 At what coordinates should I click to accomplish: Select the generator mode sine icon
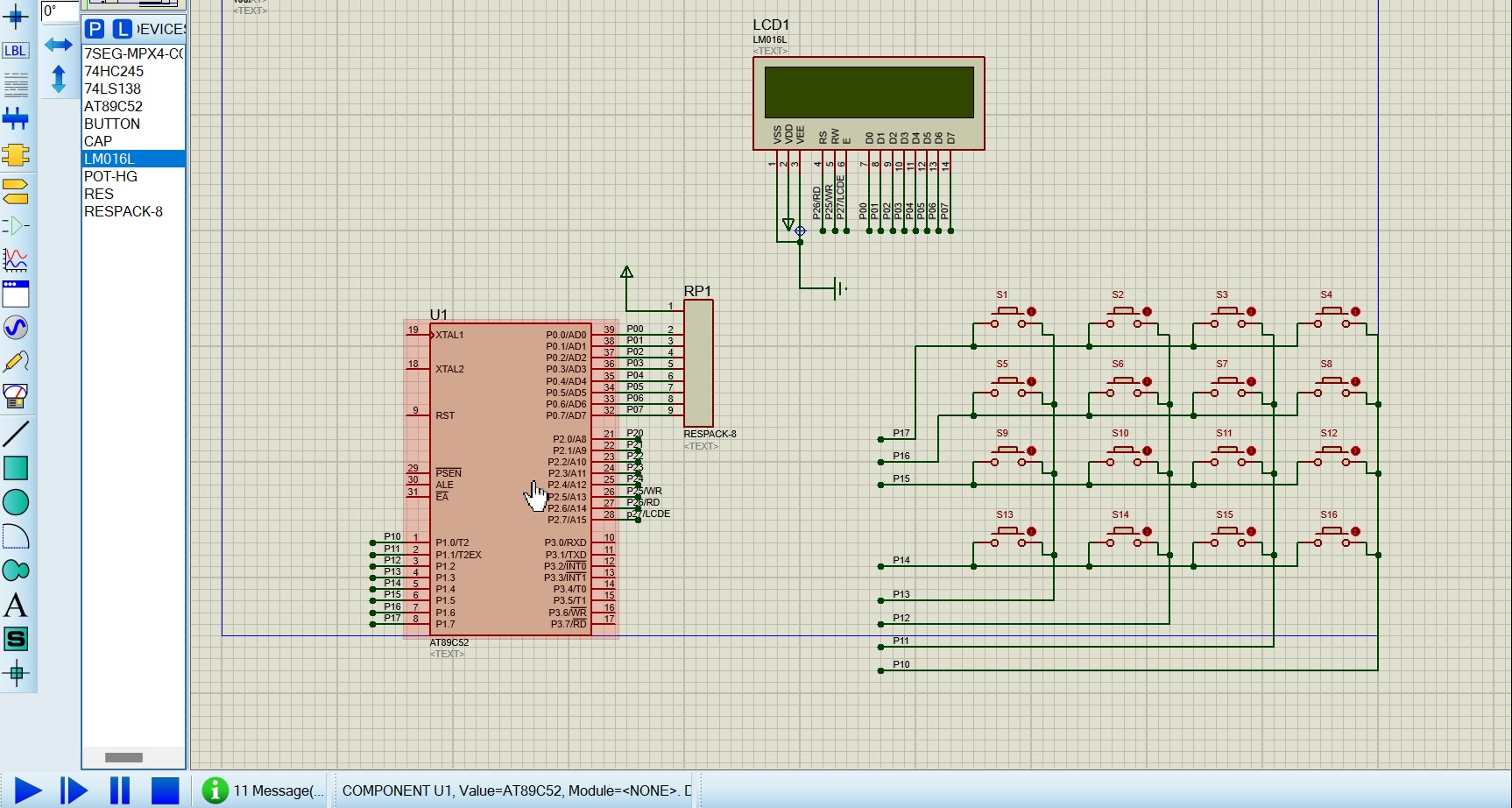tap(16, 328)
